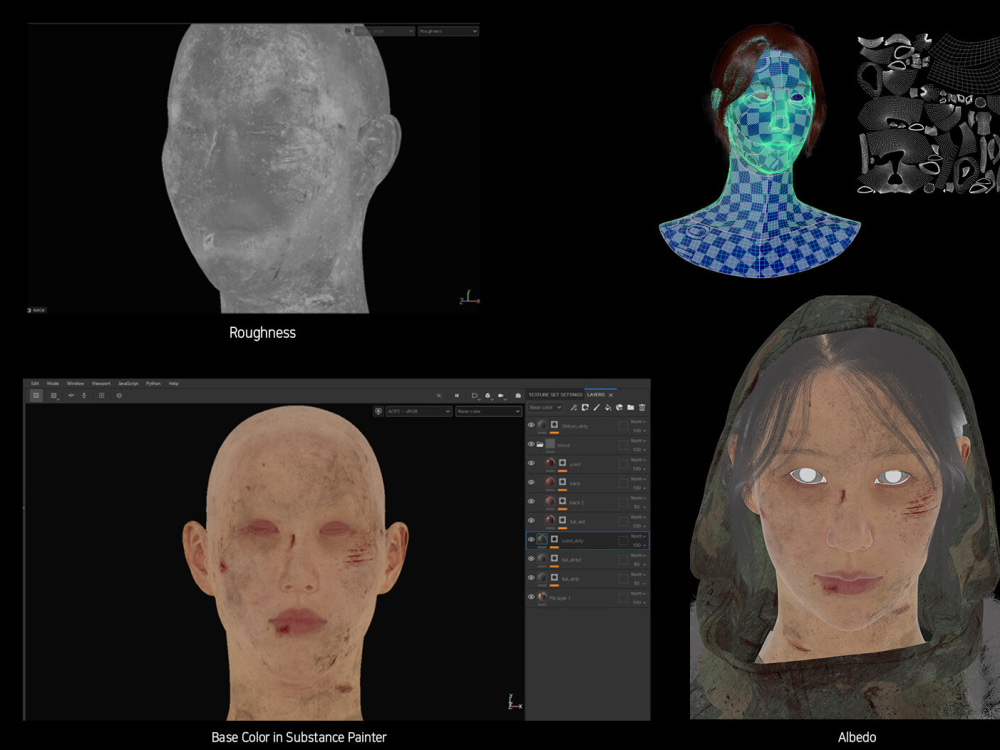Create a new folder with the folder icon
Viewport: 1000px width, 750px height.
[632, 408]
